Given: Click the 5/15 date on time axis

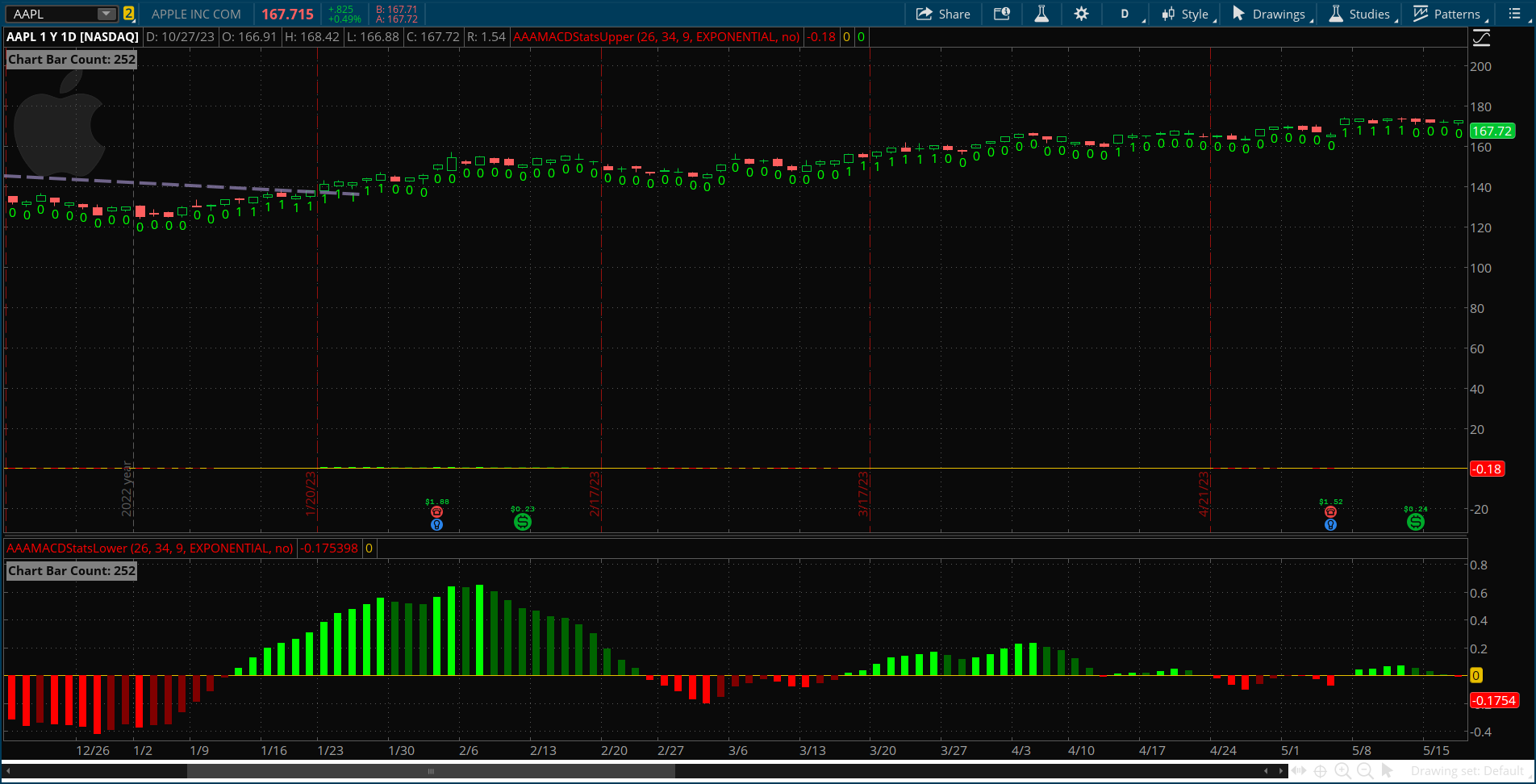Looking at the screenshot, I should pyautogui.click(x=1436, y=751).
